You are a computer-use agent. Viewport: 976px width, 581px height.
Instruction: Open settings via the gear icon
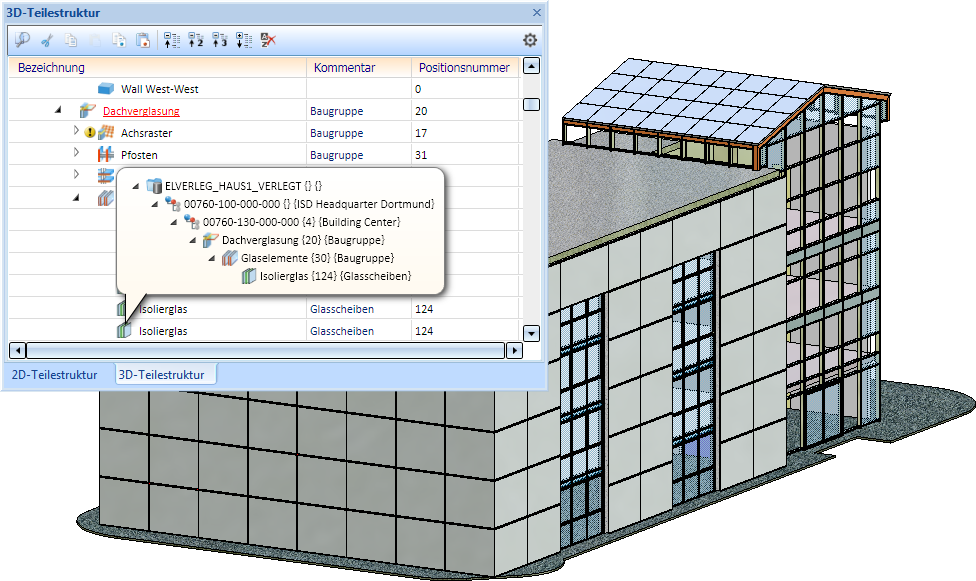530,40
